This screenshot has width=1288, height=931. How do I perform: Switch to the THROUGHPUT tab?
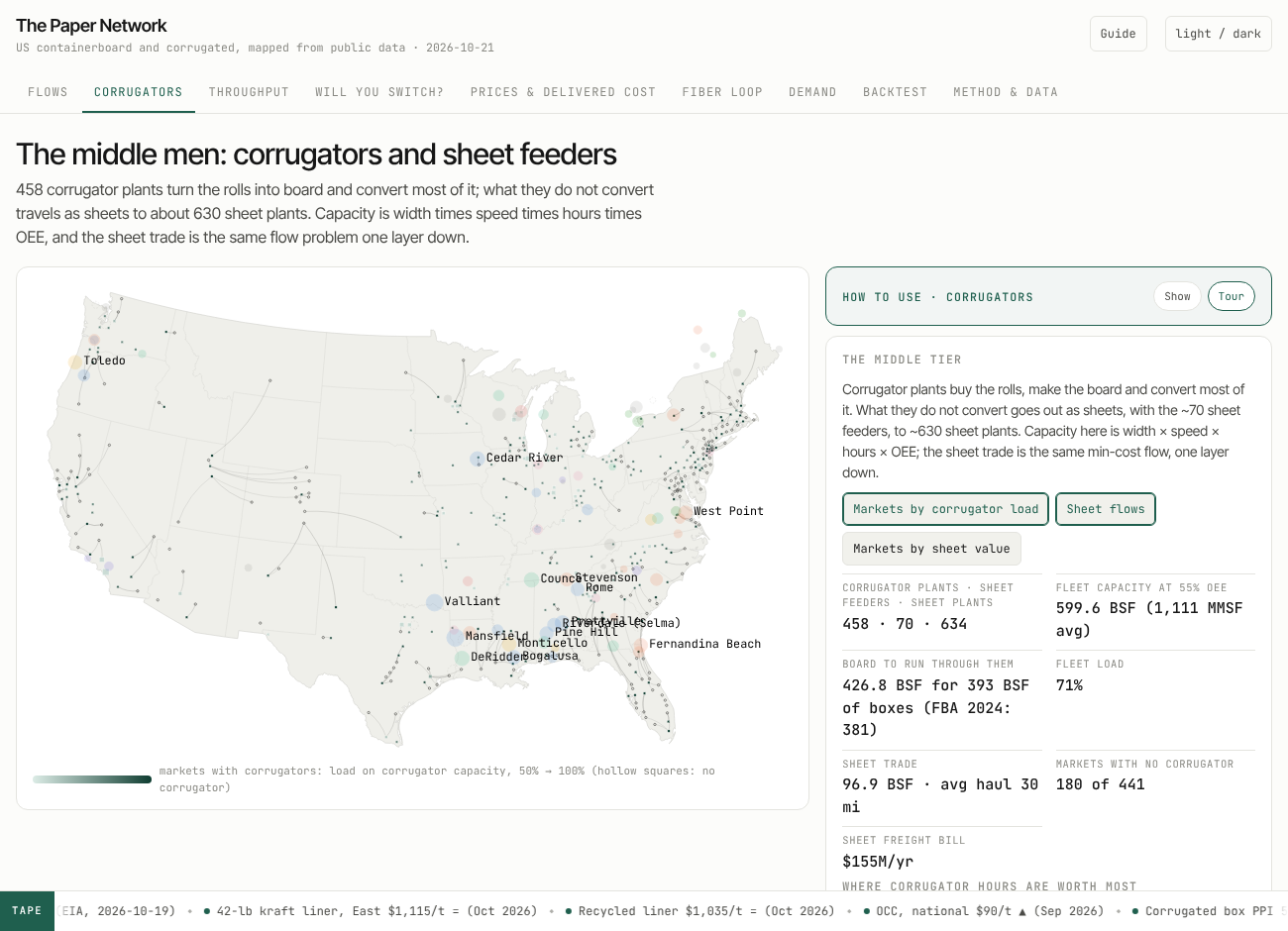click(x=249, y=92)
